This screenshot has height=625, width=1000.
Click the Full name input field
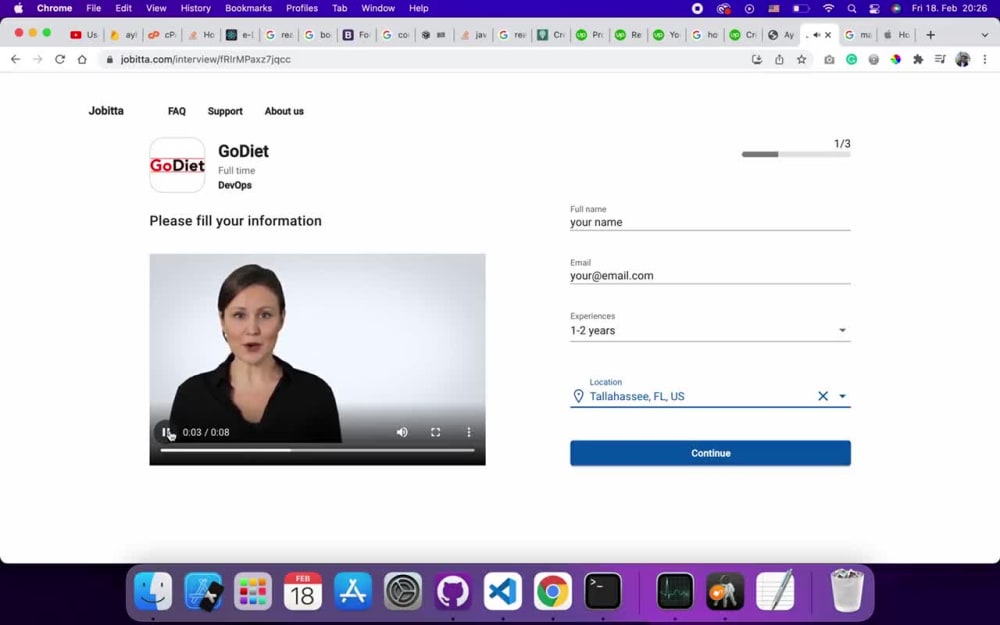pyautogui.click(x=710, y=223)
